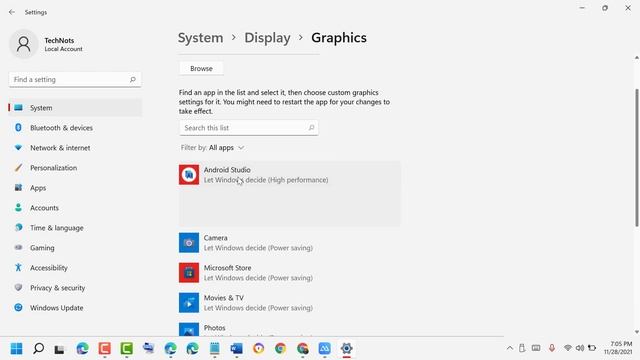Click the Photos app icon
The width and height of the screenshot is (640, 360).
pos(189,329)
